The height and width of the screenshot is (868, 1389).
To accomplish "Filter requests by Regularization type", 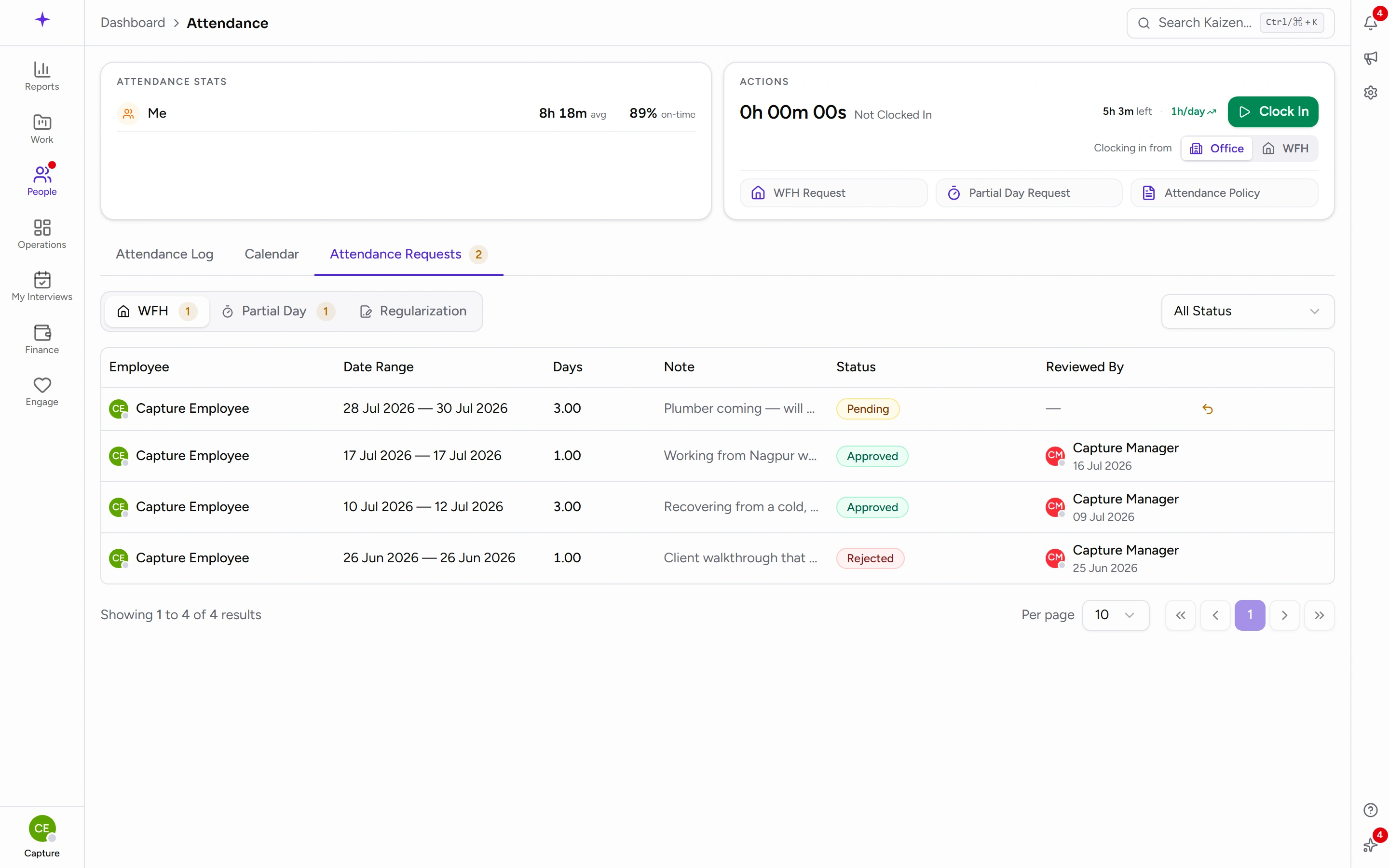I will point(413,311).
